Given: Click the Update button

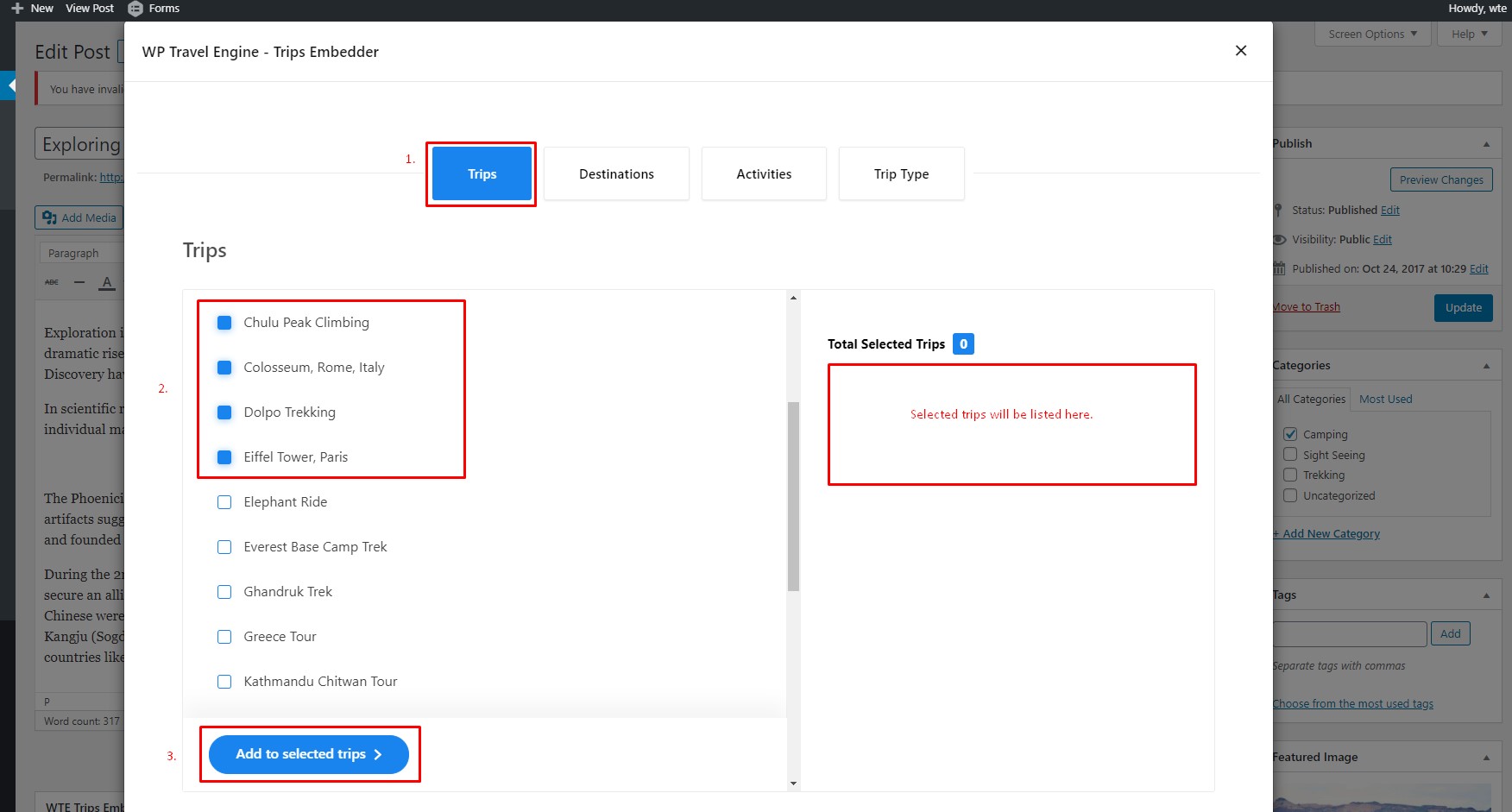Looking at the screenshot, I should point(1464,308).
